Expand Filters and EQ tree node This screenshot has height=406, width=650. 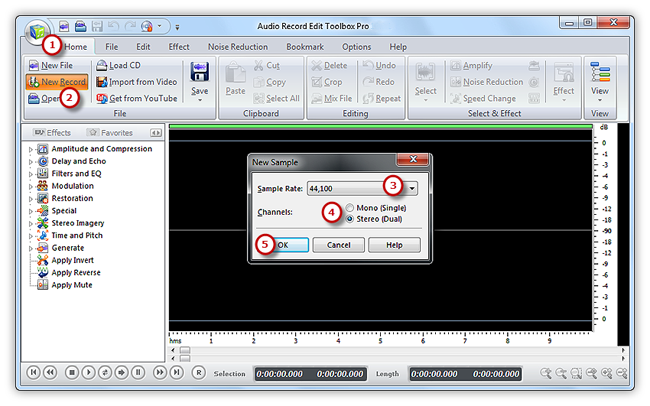pyautogui.click(x=31, y=174)
